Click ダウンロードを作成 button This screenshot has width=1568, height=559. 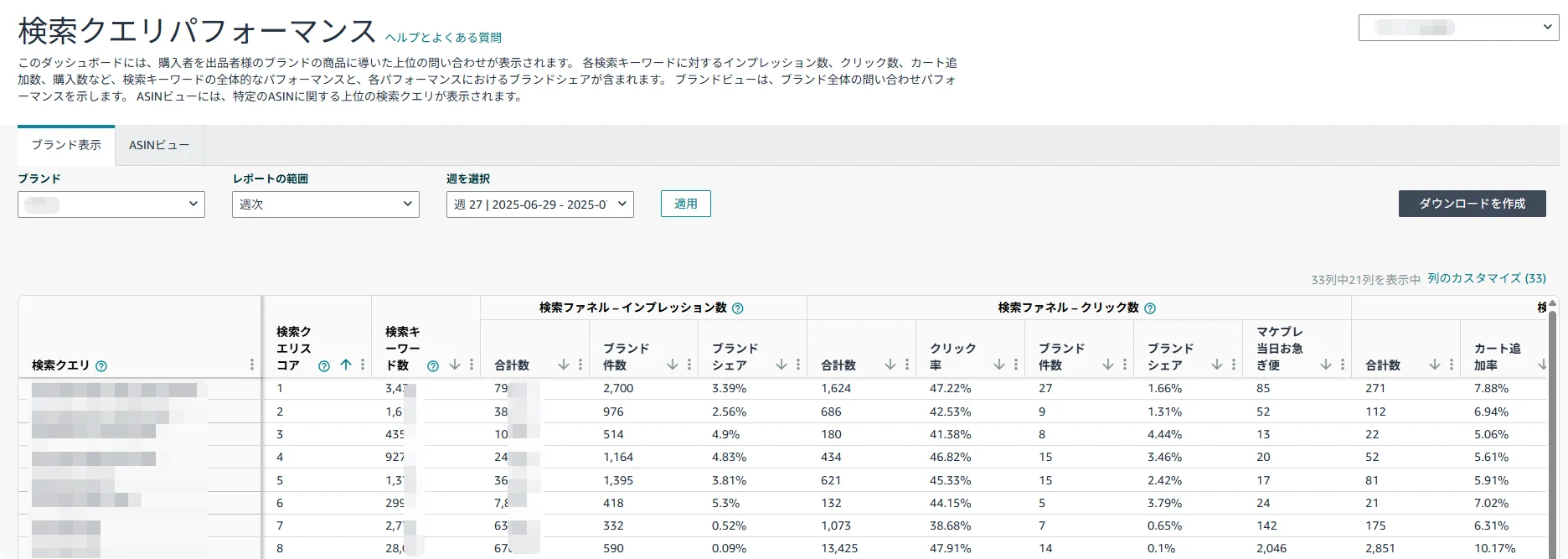click(1473, 204)
